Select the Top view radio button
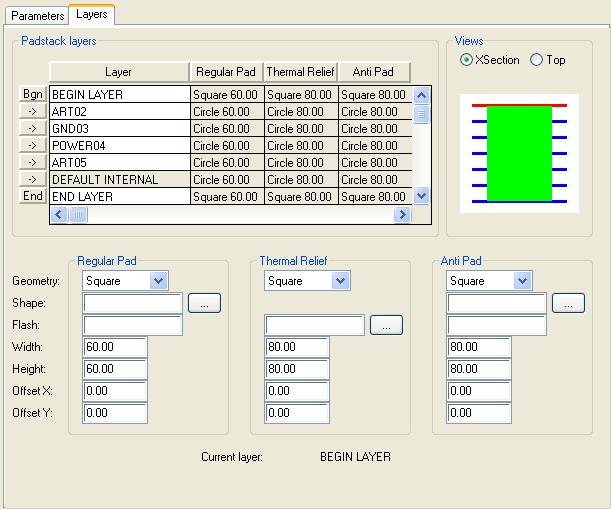This screenshot has width=611, height=509. coord(537,60)
